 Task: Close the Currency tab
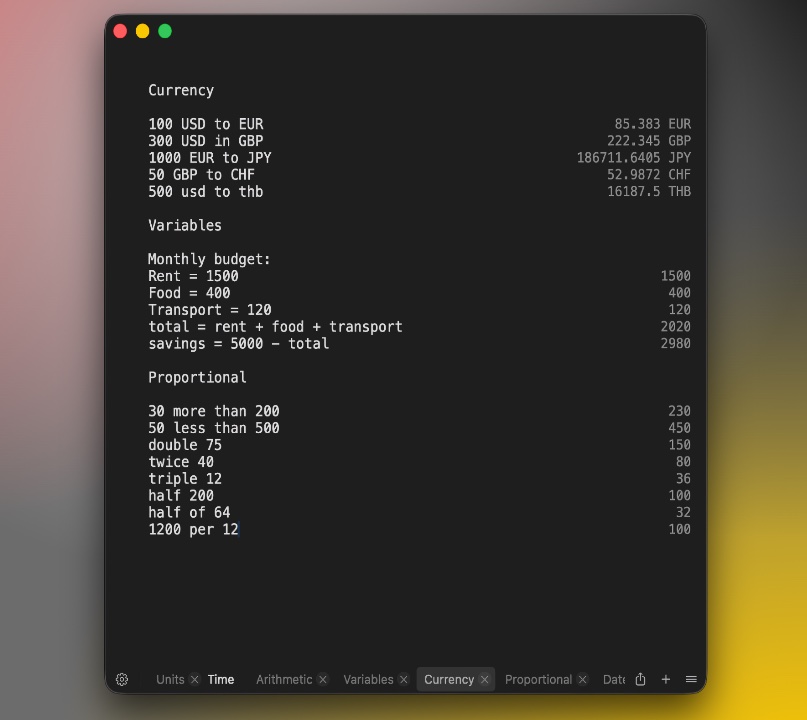point(484,679)
